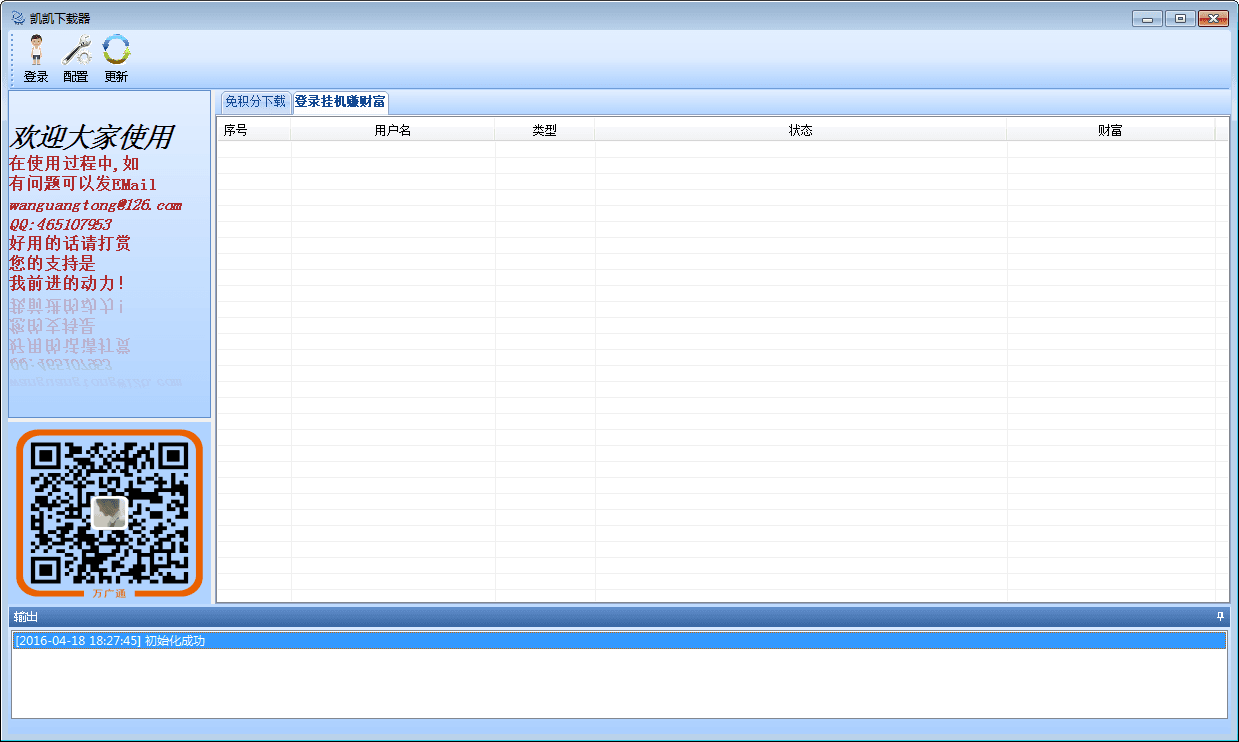The height and width of the screenshot is (742, 1239).
Task: Select the 初始化成功 log entry
Action: click(619, 641)
